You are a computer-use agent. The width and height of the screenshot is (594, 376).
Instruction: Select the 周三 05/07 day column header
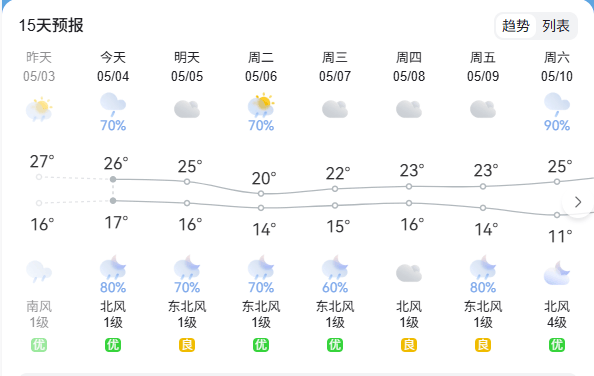pyautogui.click(x=335, y=67)
